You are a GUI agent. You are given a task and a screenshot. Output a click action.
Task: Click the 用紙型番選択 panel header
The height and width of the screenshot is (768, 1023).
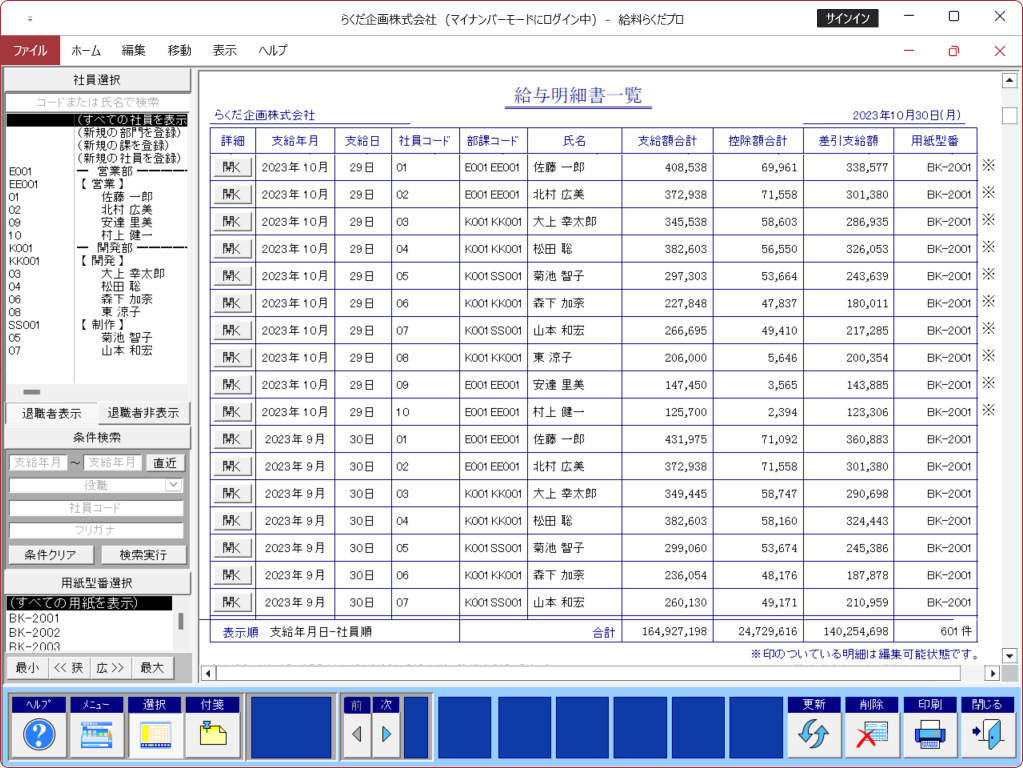97,583
